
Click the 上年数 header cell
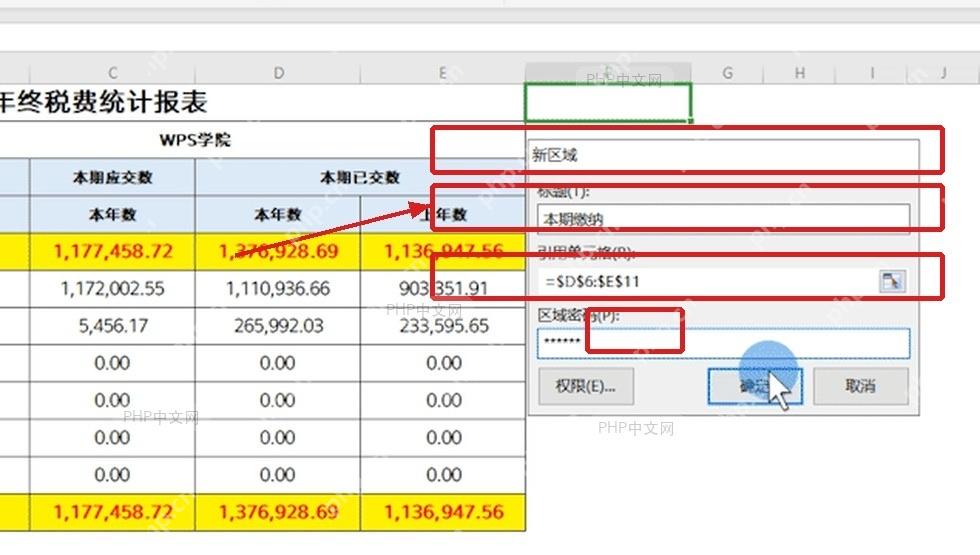(443, 214)
